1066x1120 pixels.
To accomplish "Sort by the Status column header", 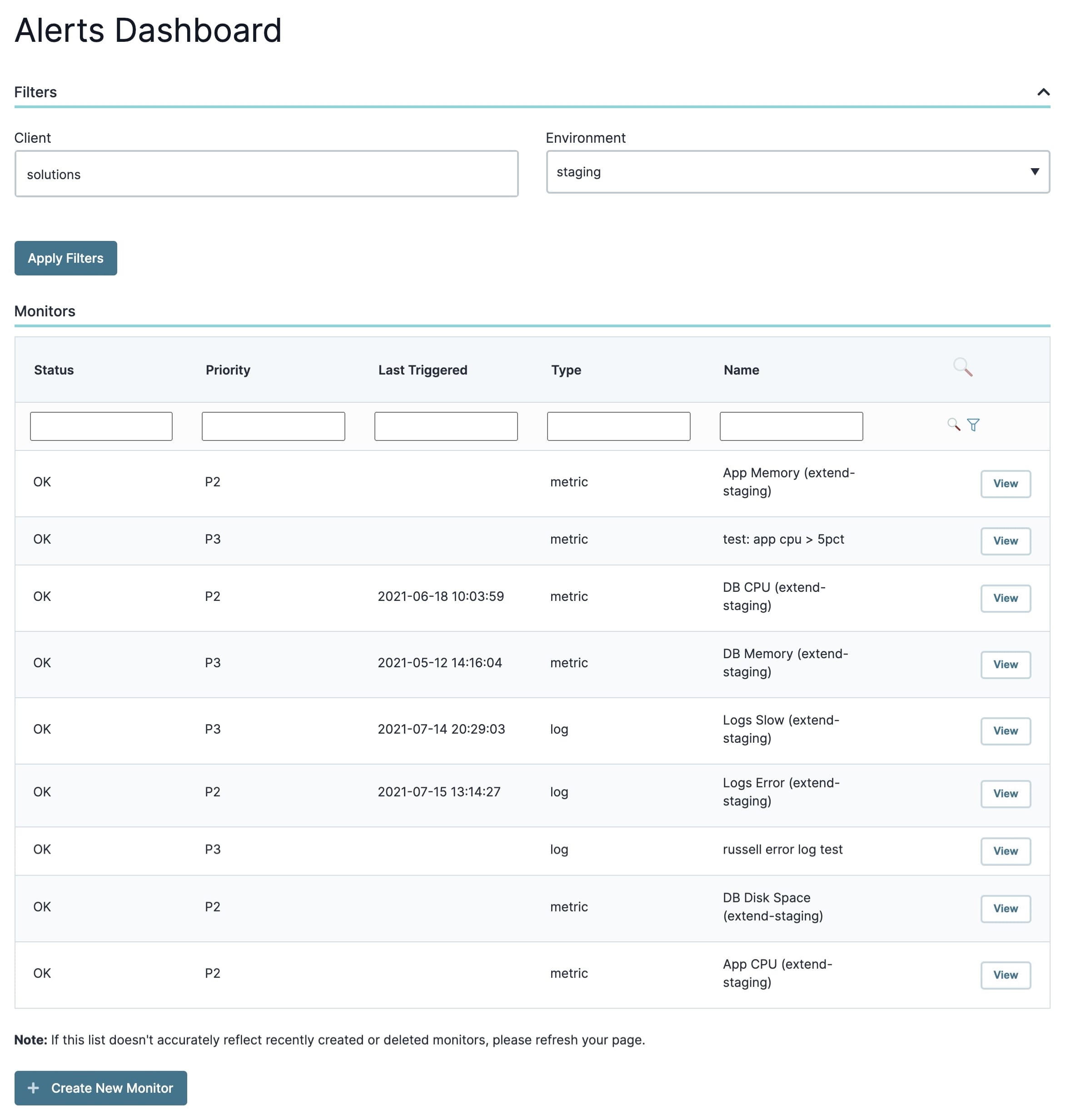I will point(54,370).
